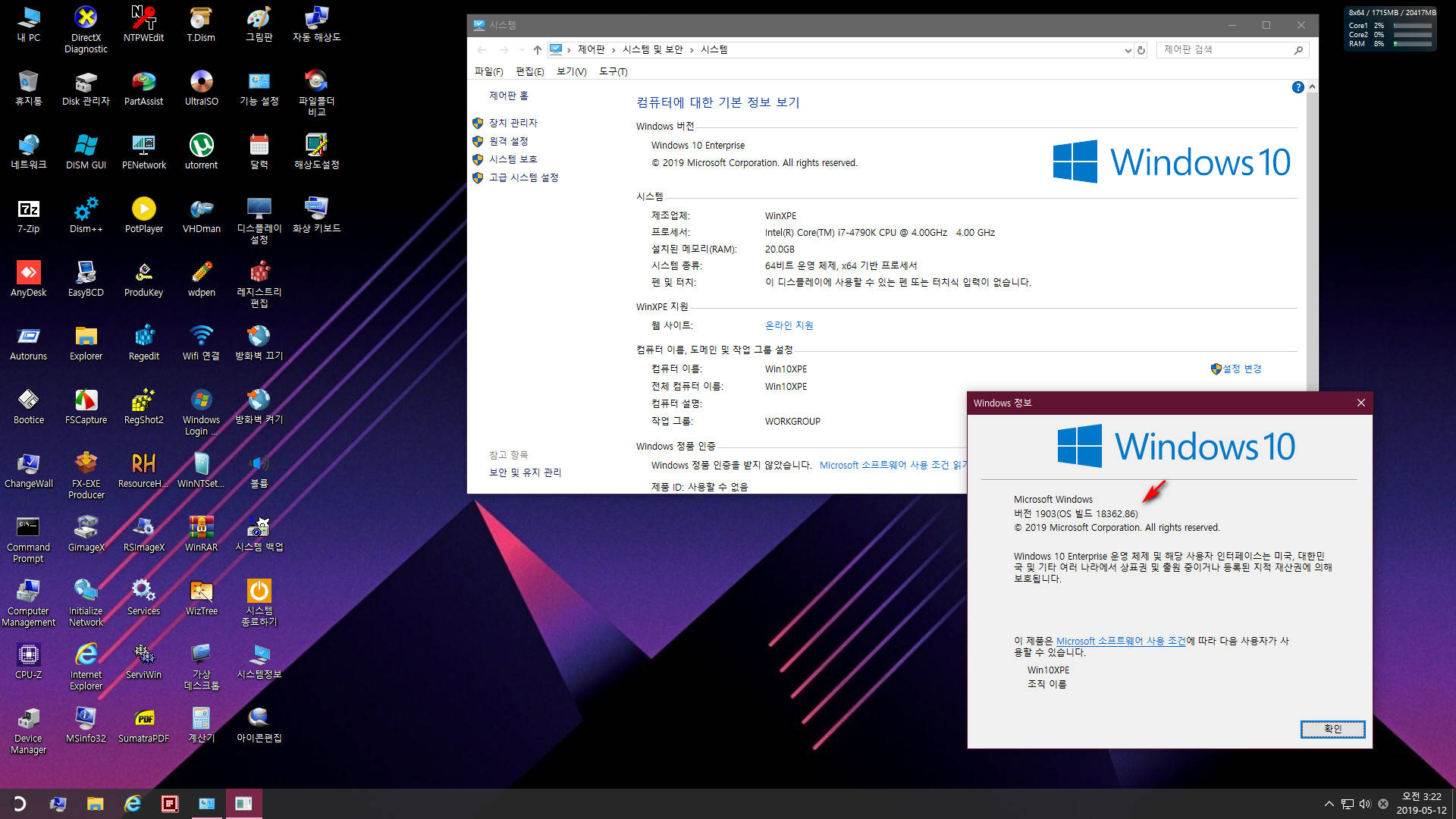
Task: Click the taskbar clock and date
Action: [1421, 804]
